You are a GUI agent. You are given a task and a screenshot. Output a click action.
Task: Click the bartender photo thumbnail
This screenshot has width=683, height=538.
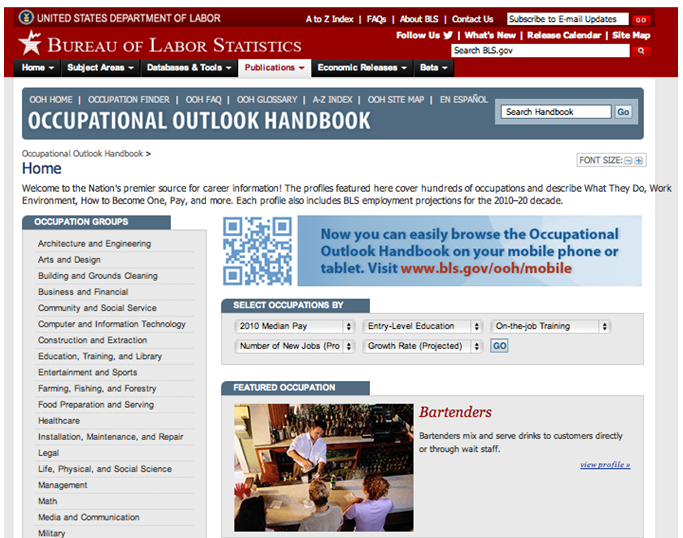pyautogui.click(x=324, y=467)
